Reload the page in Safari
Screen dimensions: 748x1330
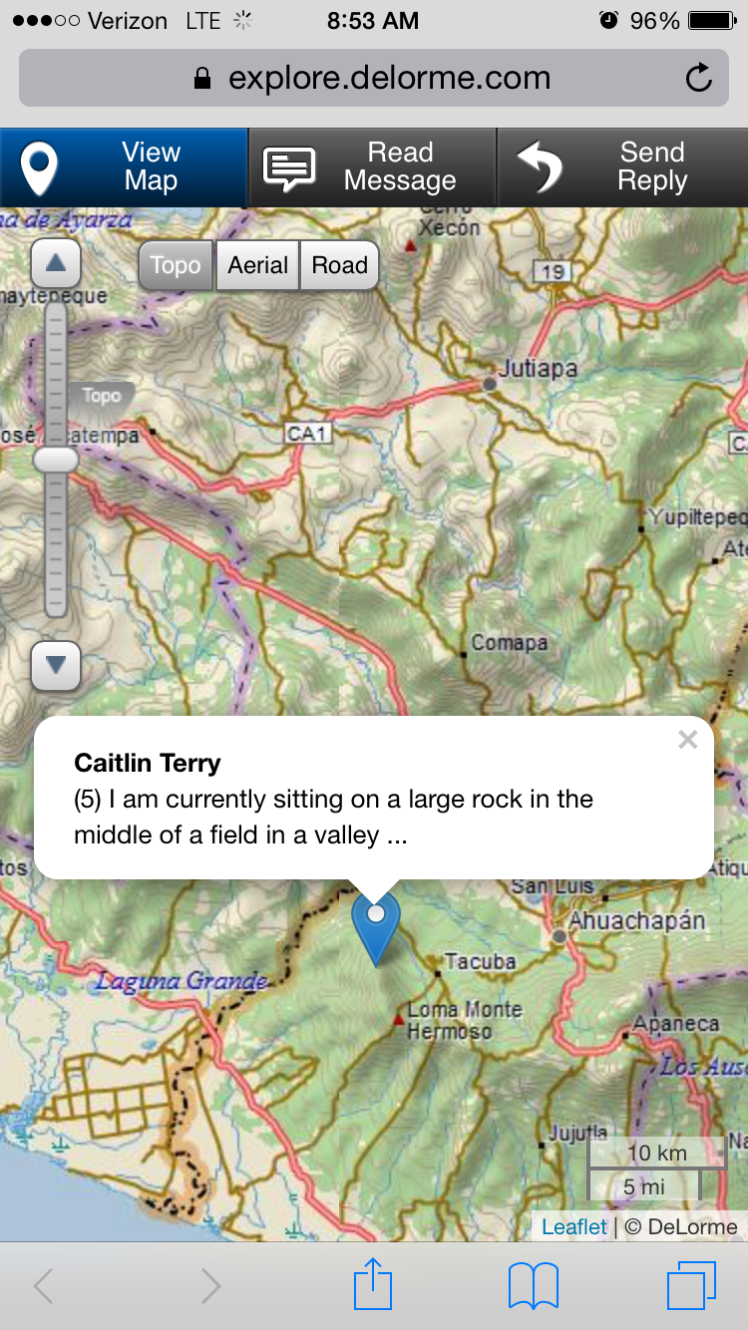pos(698,77)
